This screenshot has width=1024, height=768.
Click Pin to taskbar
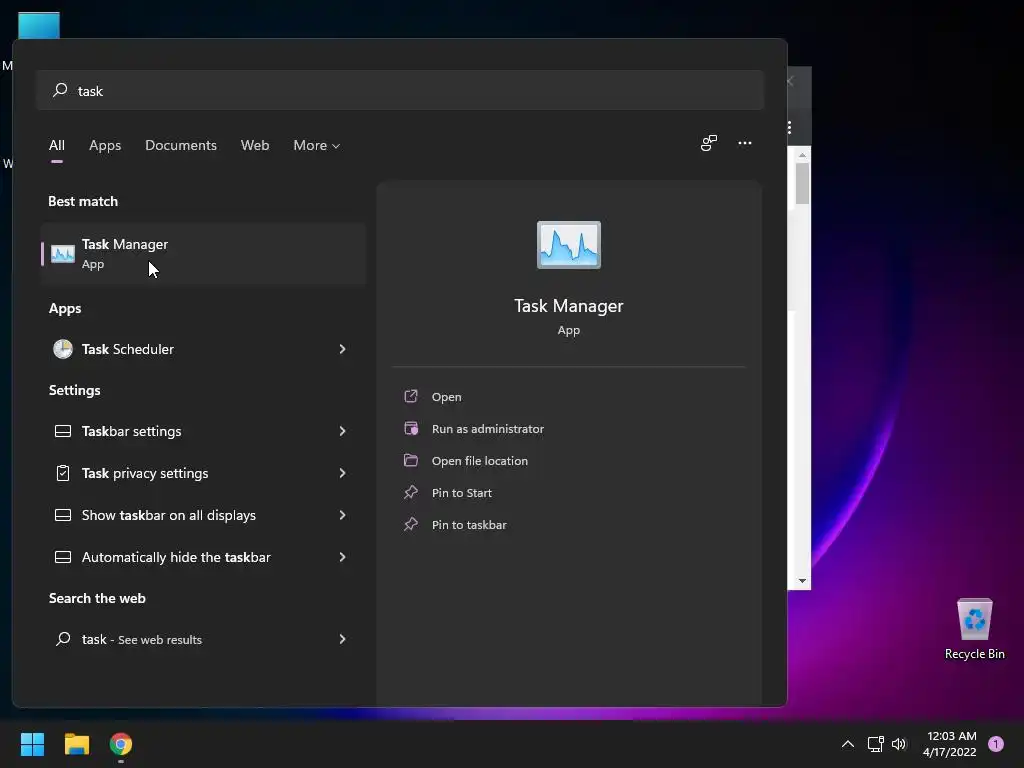469,525
